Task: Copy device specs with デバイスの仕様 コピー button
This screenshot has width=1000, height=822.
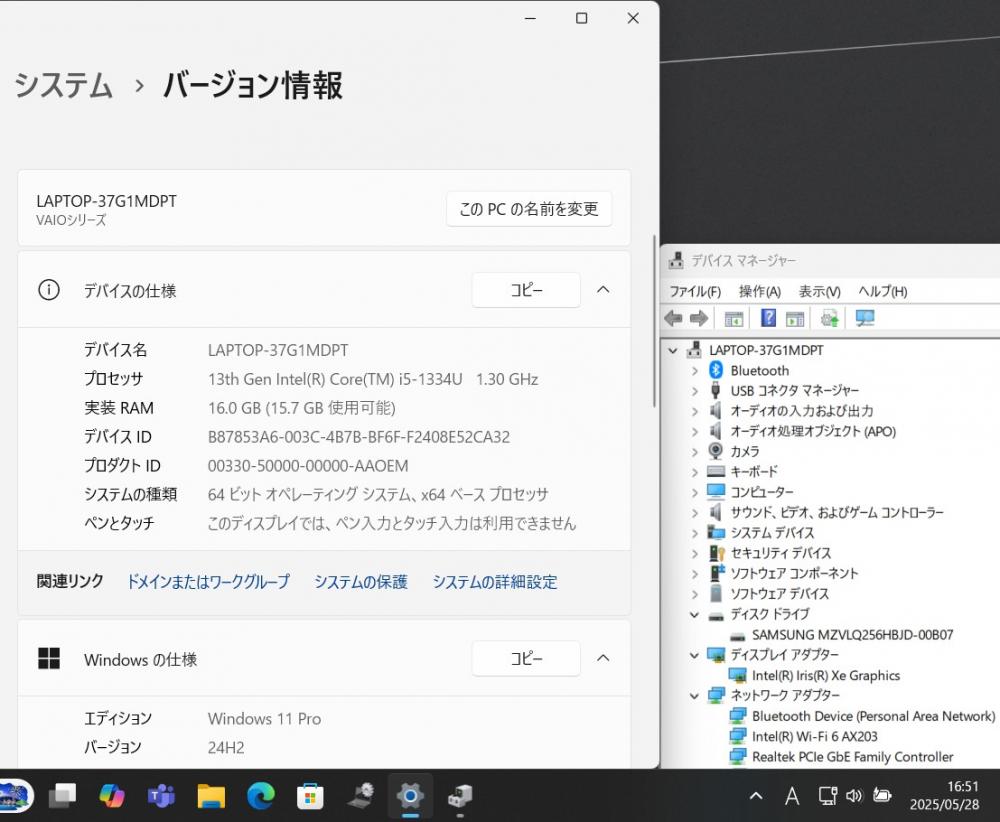Action: (x=526, y=290)
